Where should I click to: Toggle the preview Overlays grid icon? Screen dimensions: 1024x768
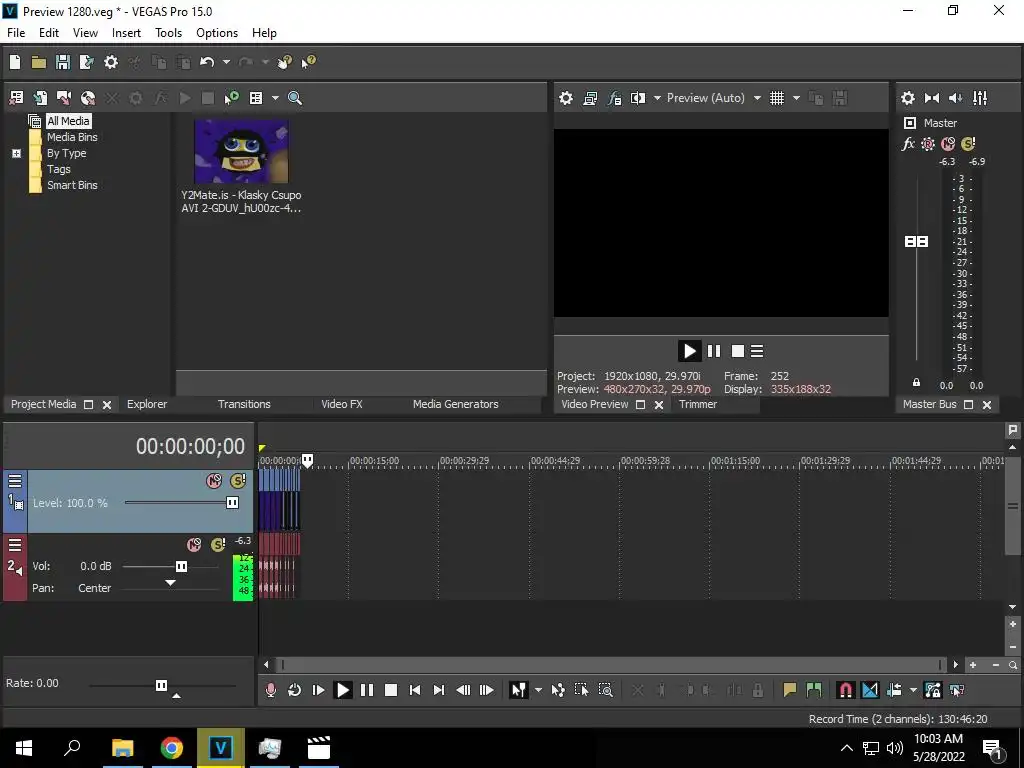click(x=776, y=98)
